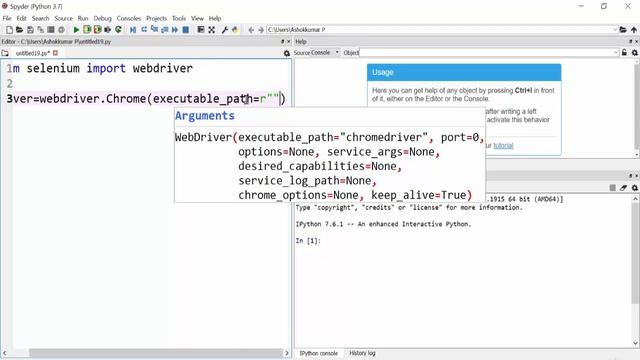Run selection or current line icon
This screenshot has height=360, width=640.
pyautogui.click(x=108, y=30)
